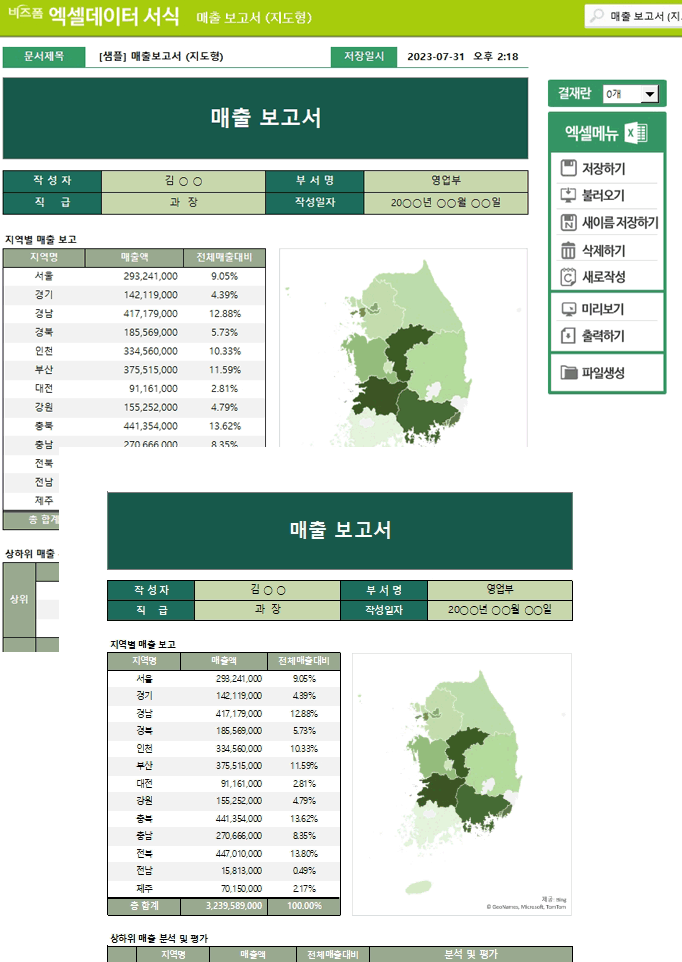Select the 지역명 column header in upper table
Screen dimensions: 682x962
44,257
